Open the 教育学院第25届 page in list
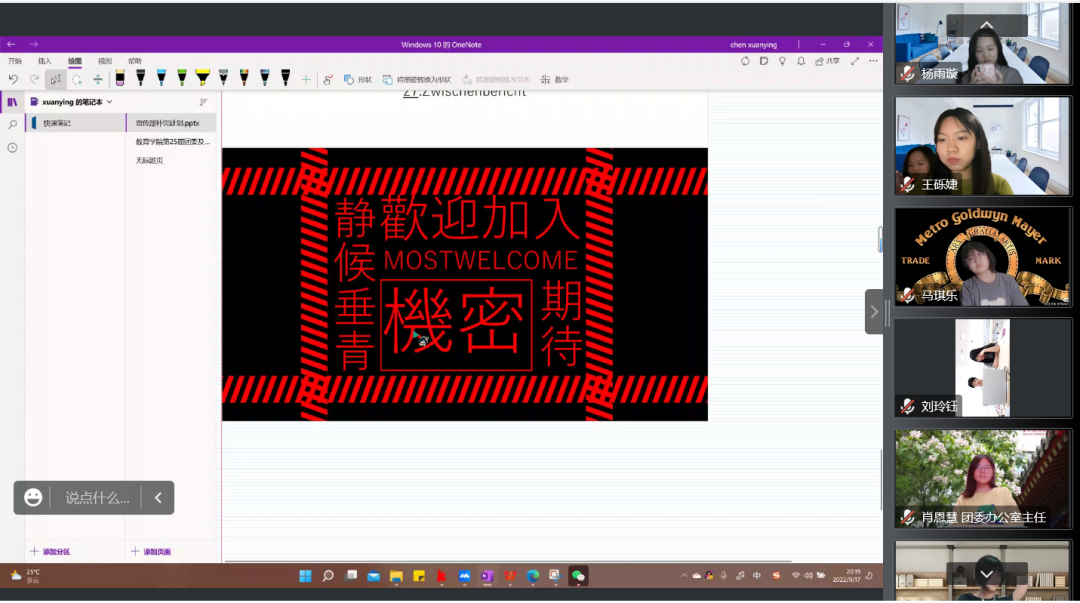 (x=172, y=141)
